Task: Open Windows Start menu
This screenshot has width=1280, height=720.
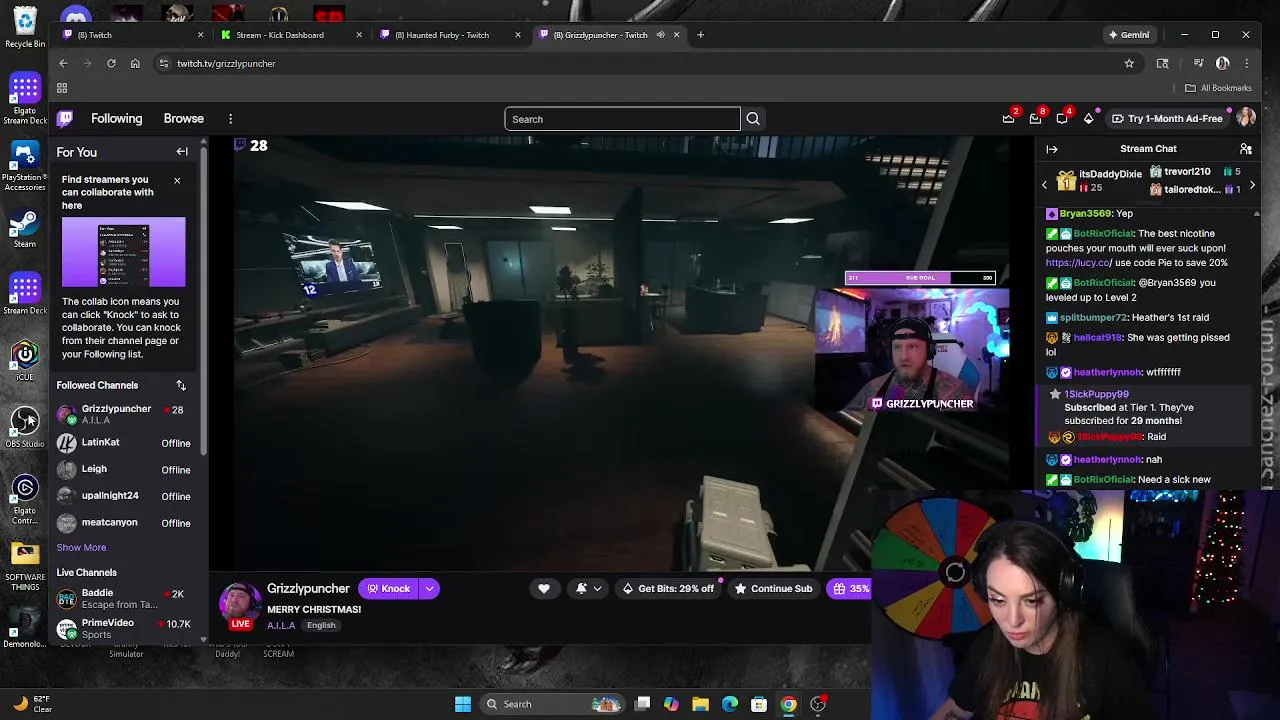Action: tap(463, 704)
